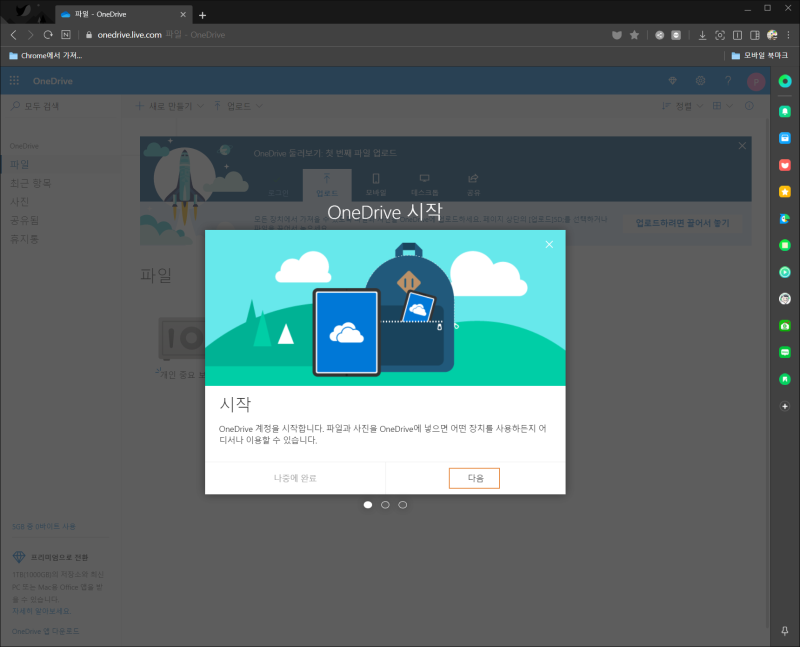Open 최근 항목 in the left navigation
The width and height of the screenshot is (800, 647).
pos(31,183)
